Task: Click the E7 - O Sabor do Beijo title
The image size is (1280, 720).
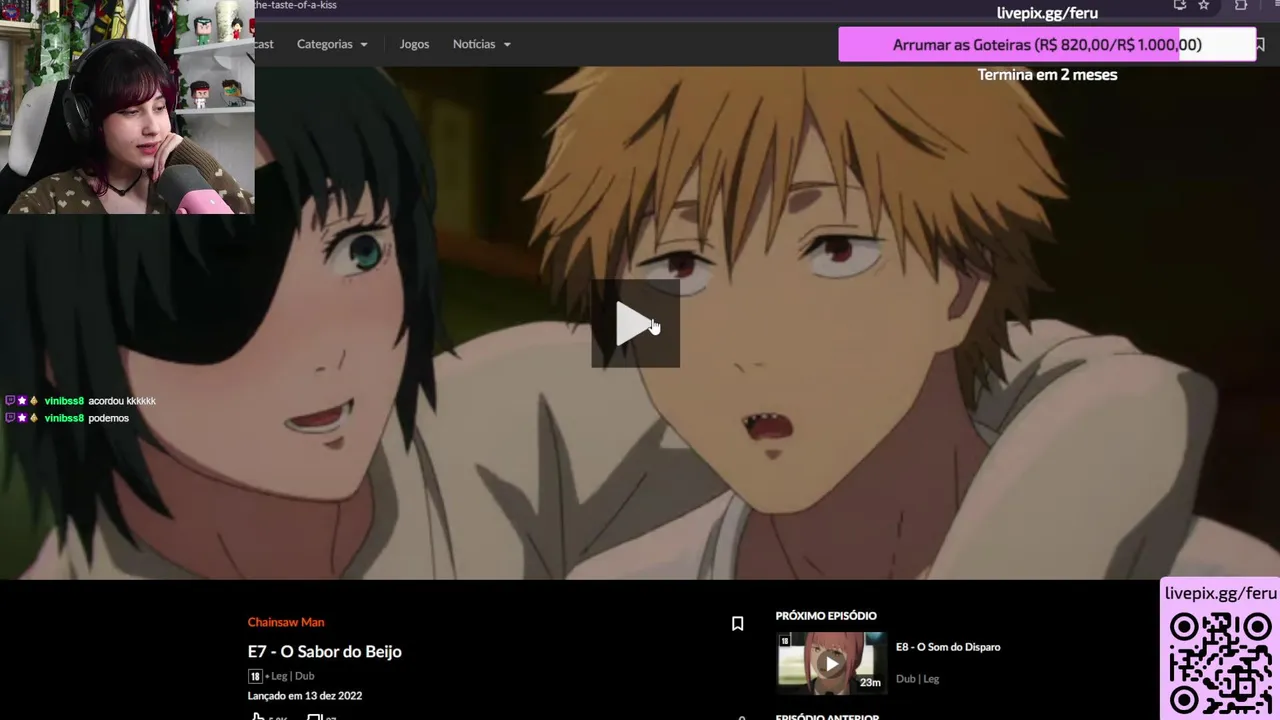Action: [325, 651]
